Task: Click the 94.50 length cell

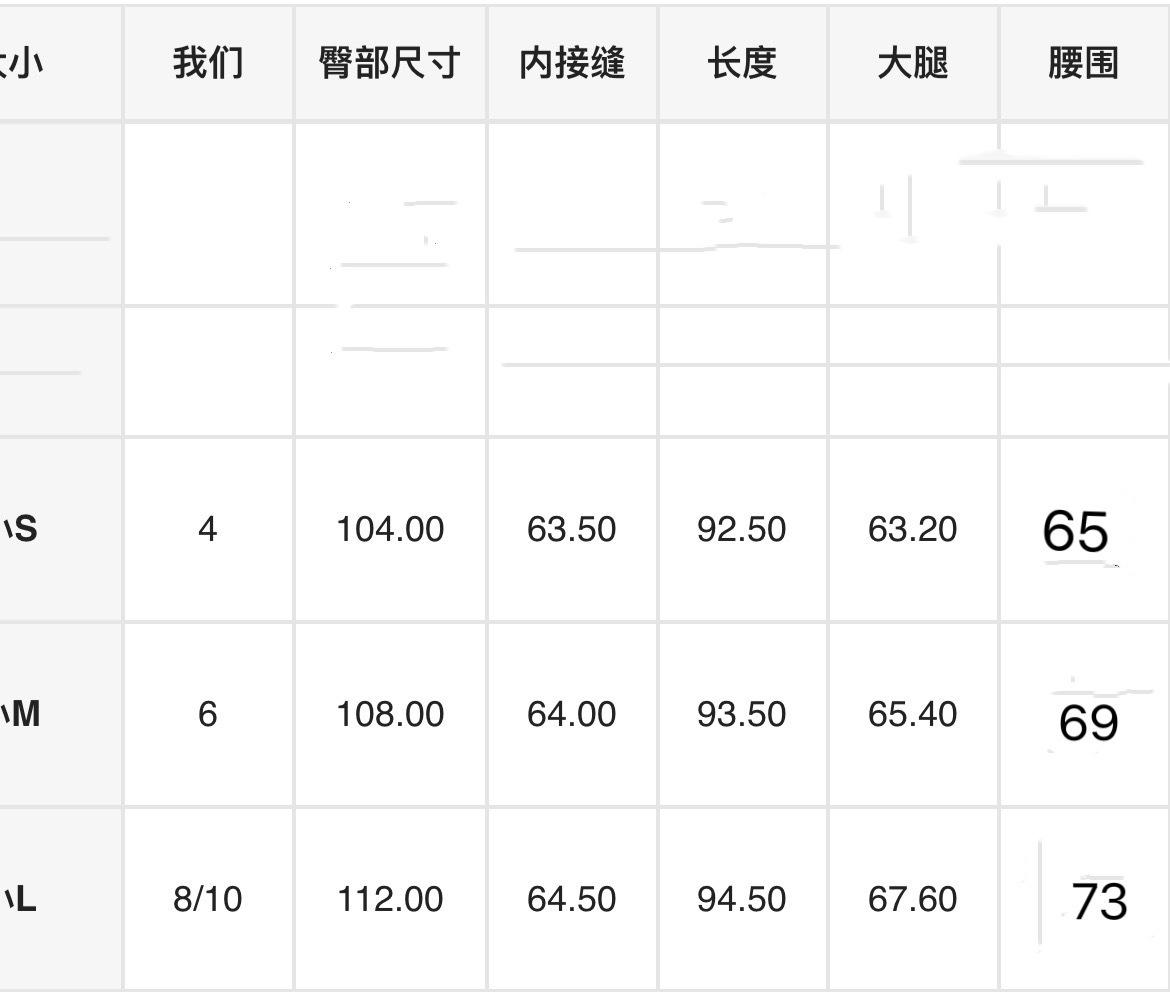Action: (742, 899)
